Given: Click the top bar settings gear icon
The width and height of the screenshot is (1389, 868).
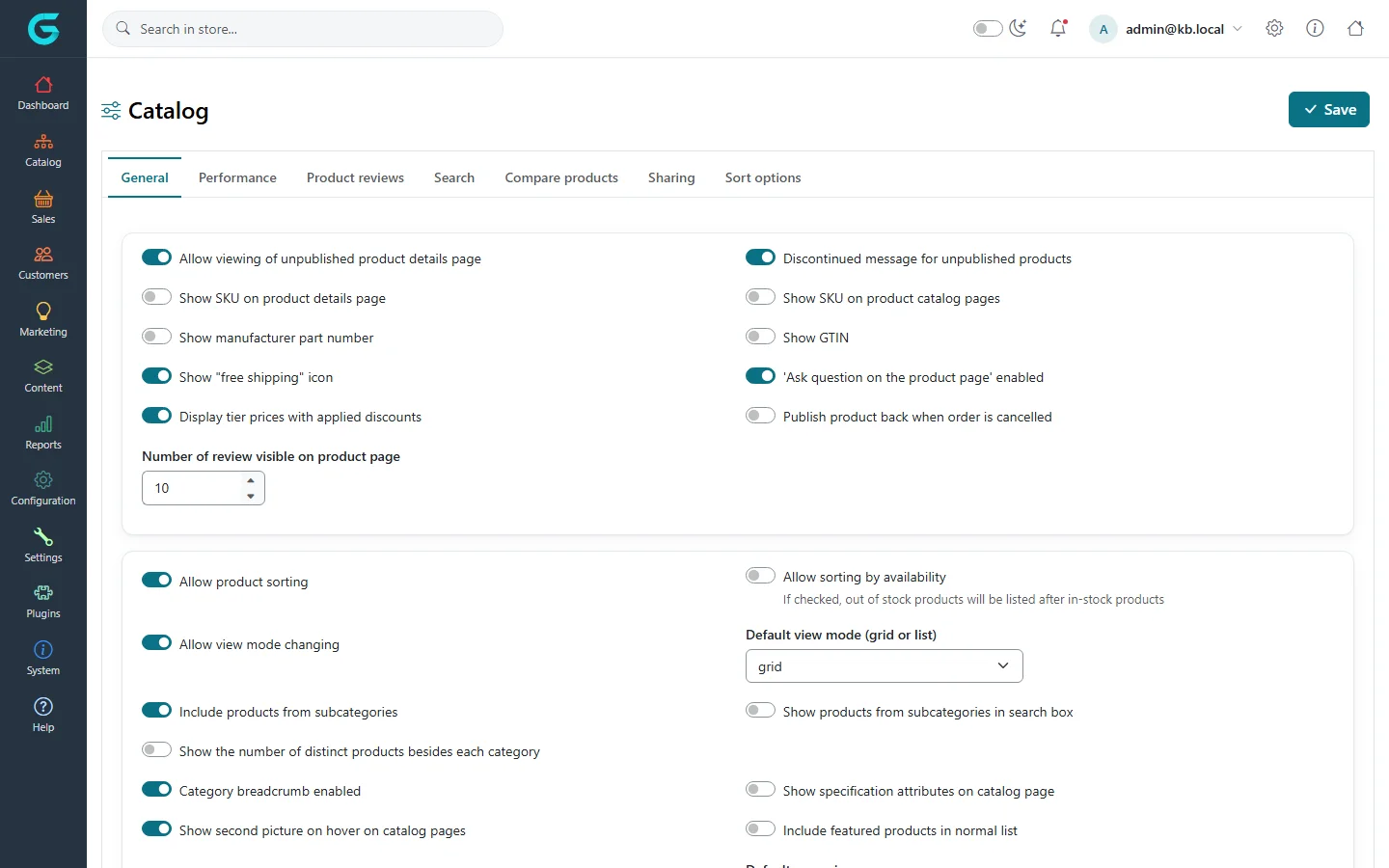Looking at the screenshot, I should (1274, 28).
